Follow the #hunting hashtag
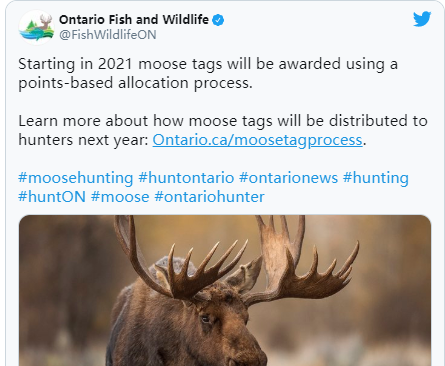445x366 pixels. tap(376, 178)
